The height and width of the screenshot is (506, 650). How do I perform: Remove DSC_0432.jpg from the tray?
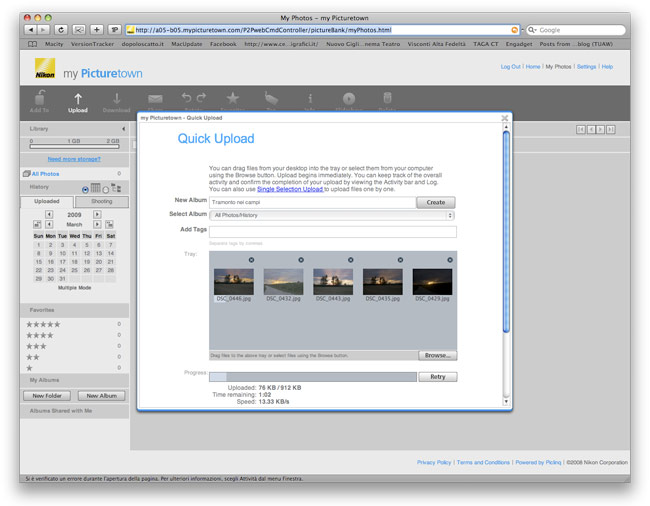301,260
